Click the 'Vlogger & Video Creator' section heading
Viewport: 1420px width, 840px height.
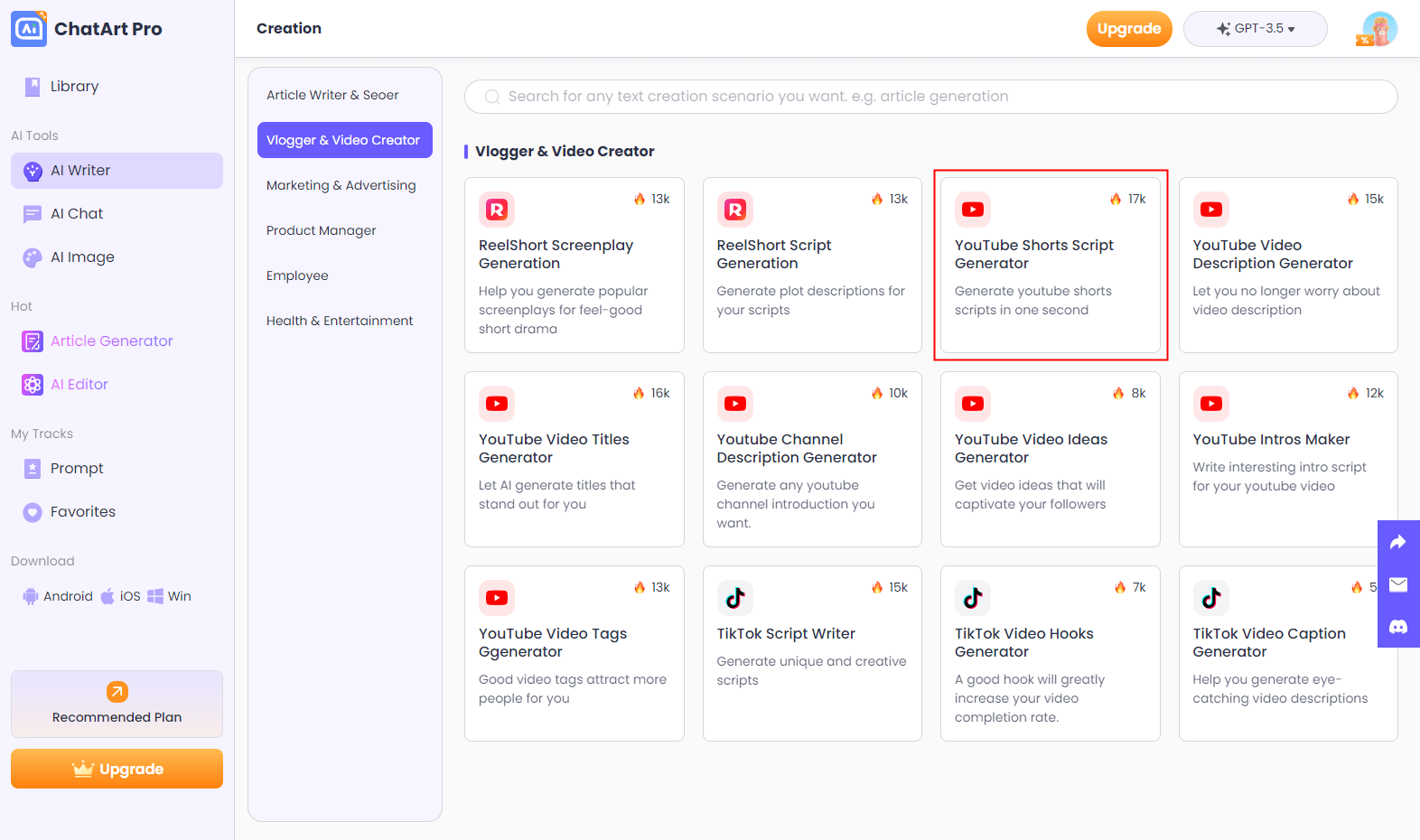tap(565, 152)
